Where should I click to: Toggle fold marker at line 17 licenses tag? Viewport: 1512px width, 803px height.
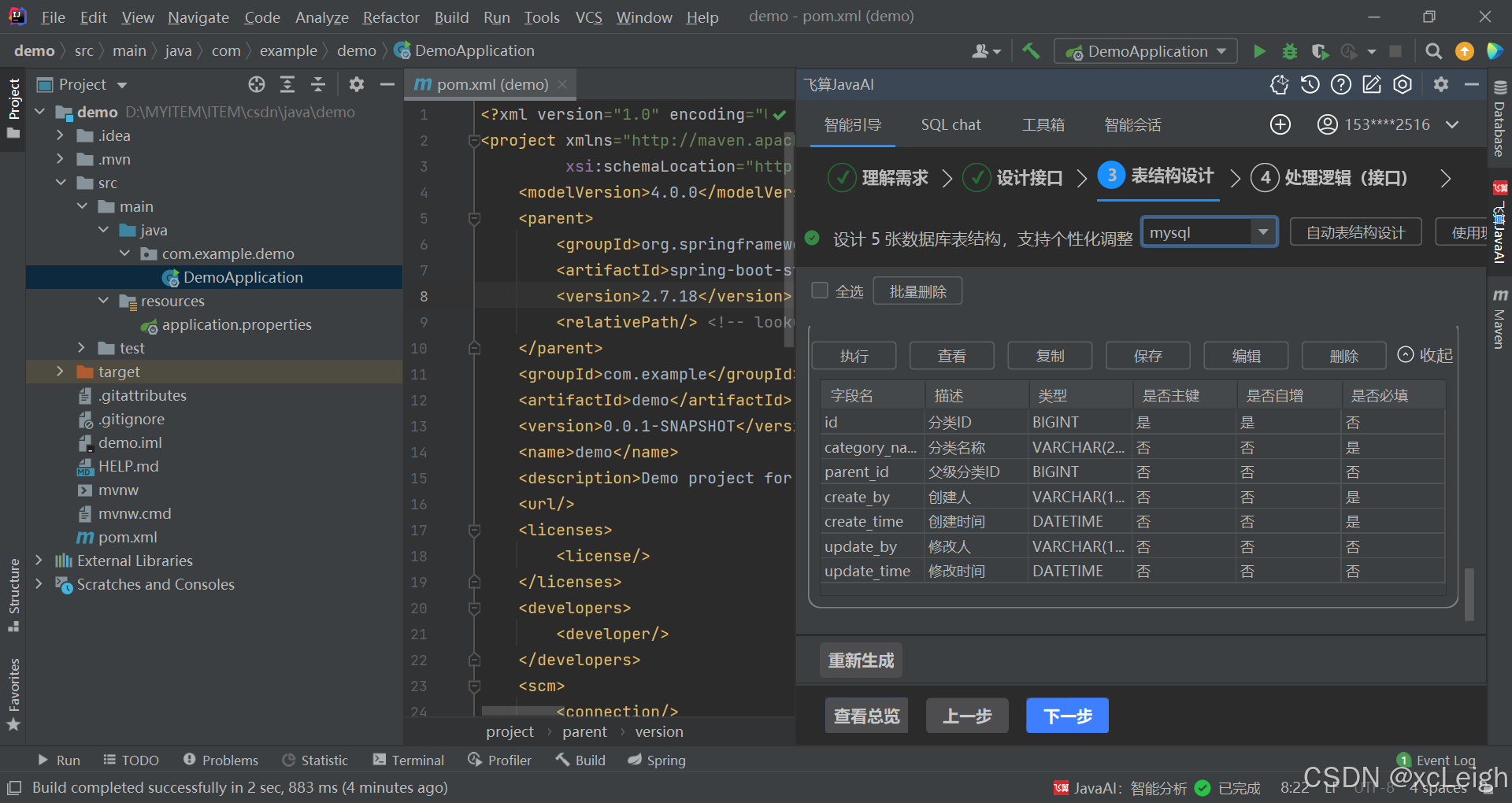(x=474, y=531)
